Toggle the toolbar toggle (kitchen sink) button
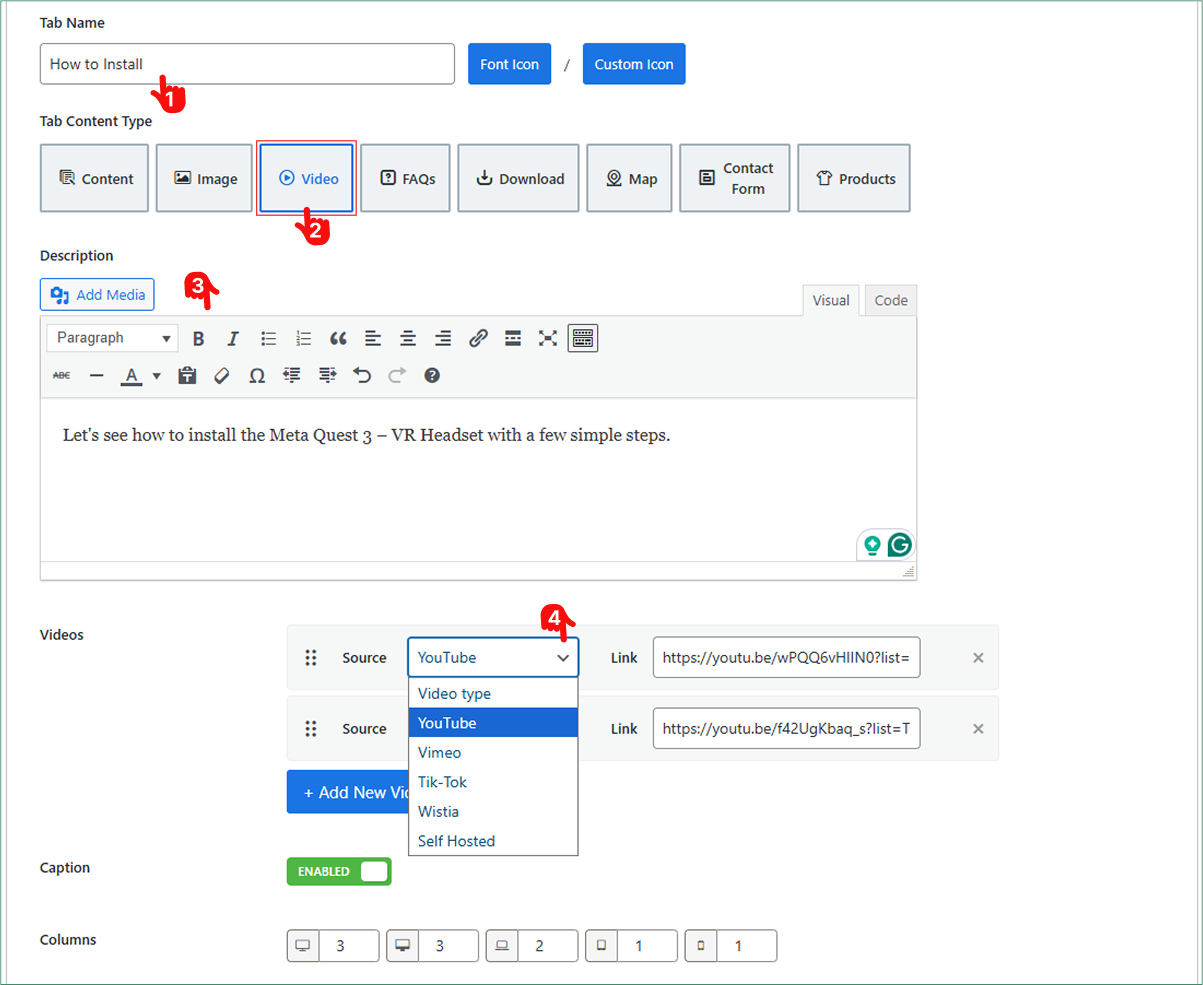The width and height of the screenshot is (1203, 985). 583,338
